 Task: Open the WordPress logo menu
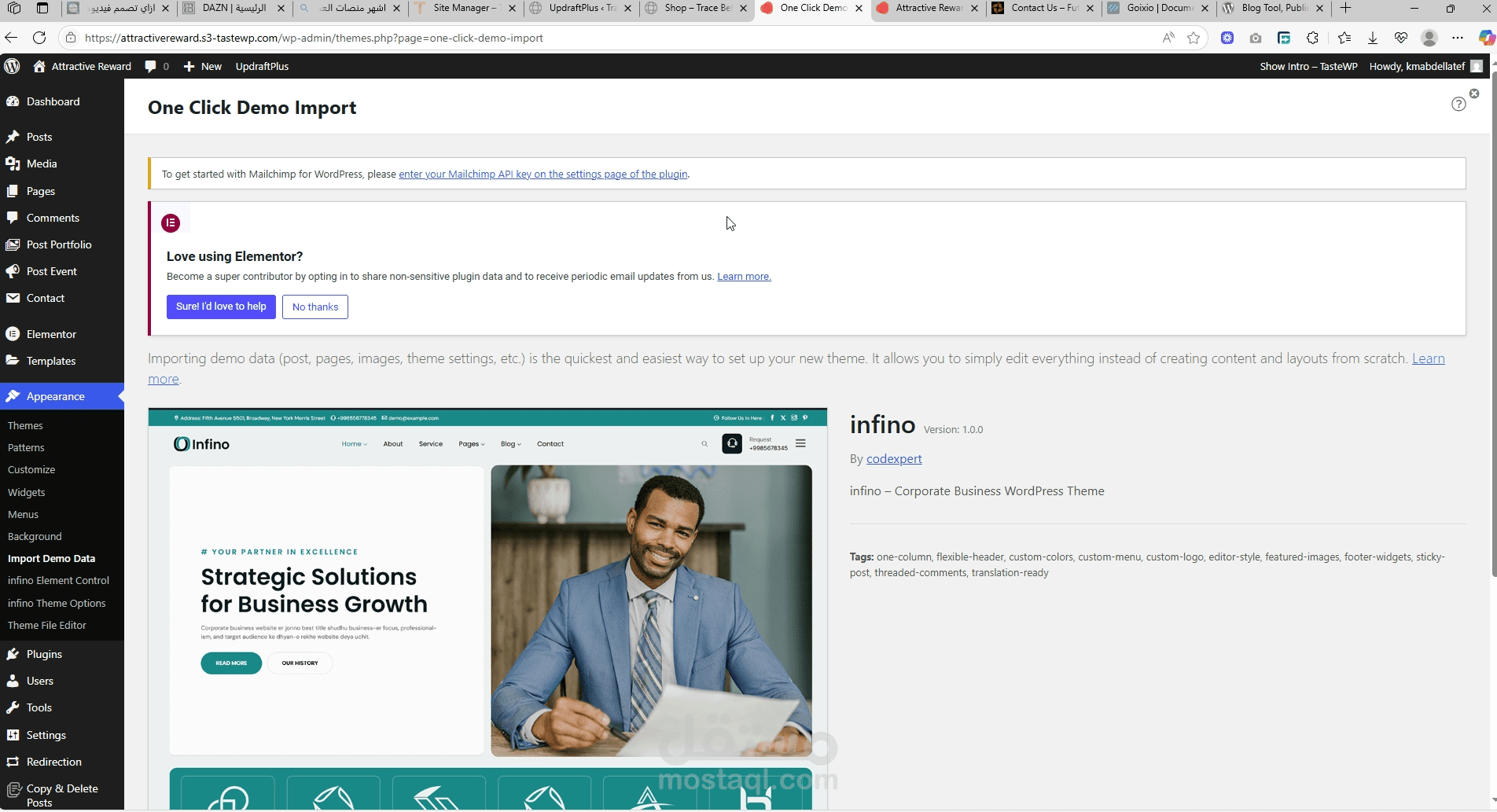pyautogui.click(x=12, y=67)
